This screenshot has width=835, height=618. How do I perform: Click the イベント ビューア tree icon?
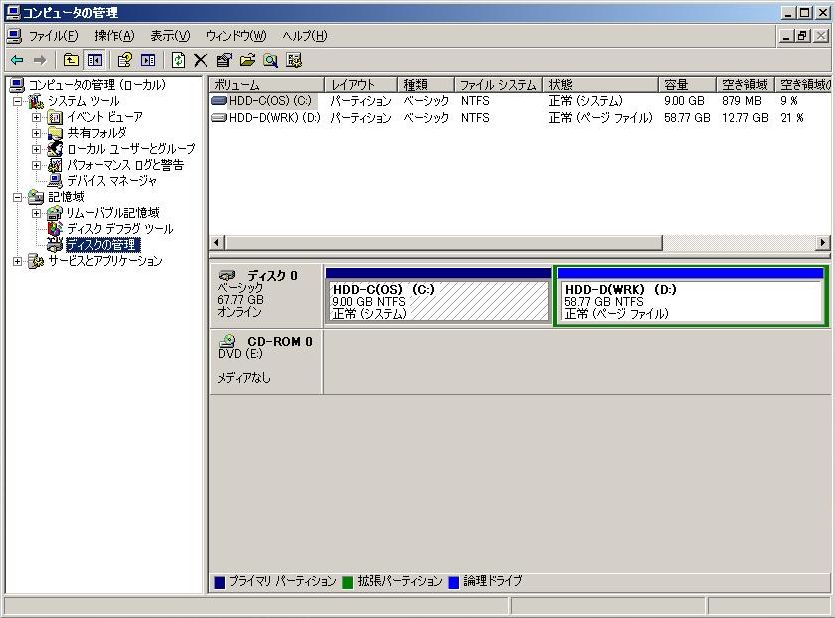pyautogui.click(x=55, y=117)
